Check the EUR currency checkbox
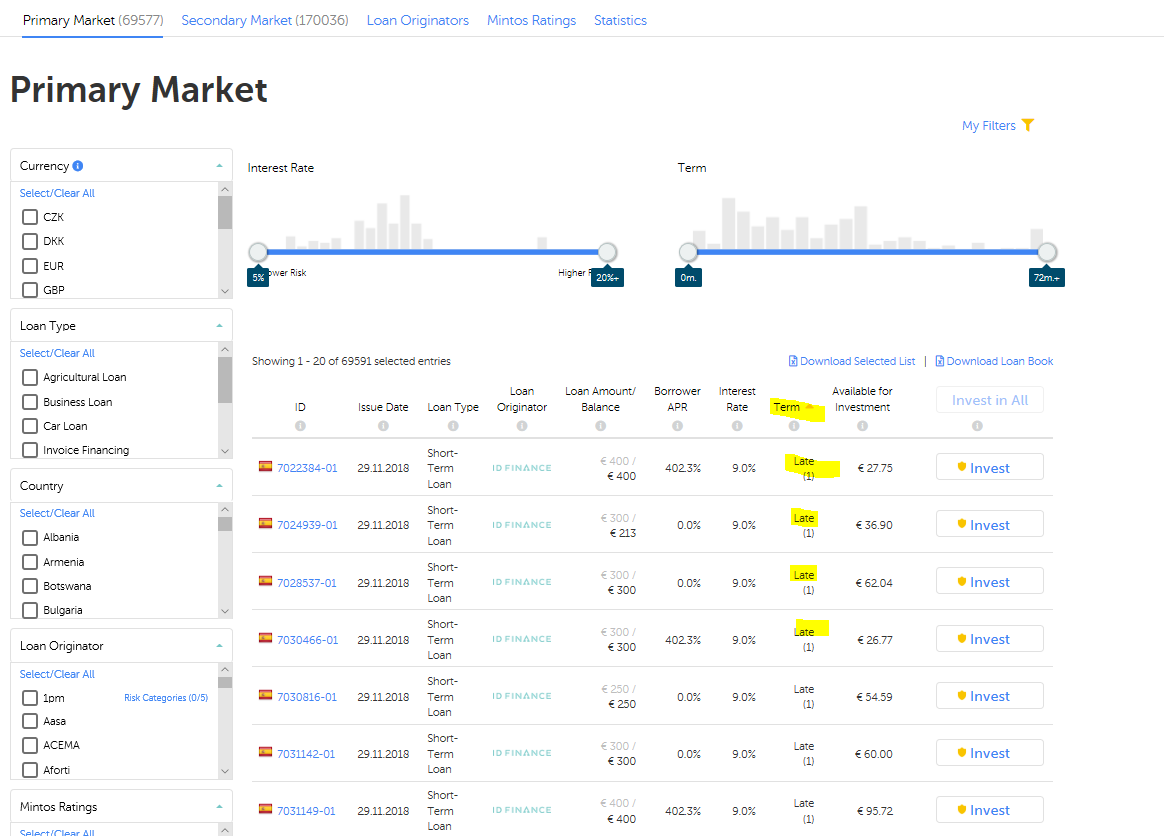The image size is (1164, 836). click(30, 266)
